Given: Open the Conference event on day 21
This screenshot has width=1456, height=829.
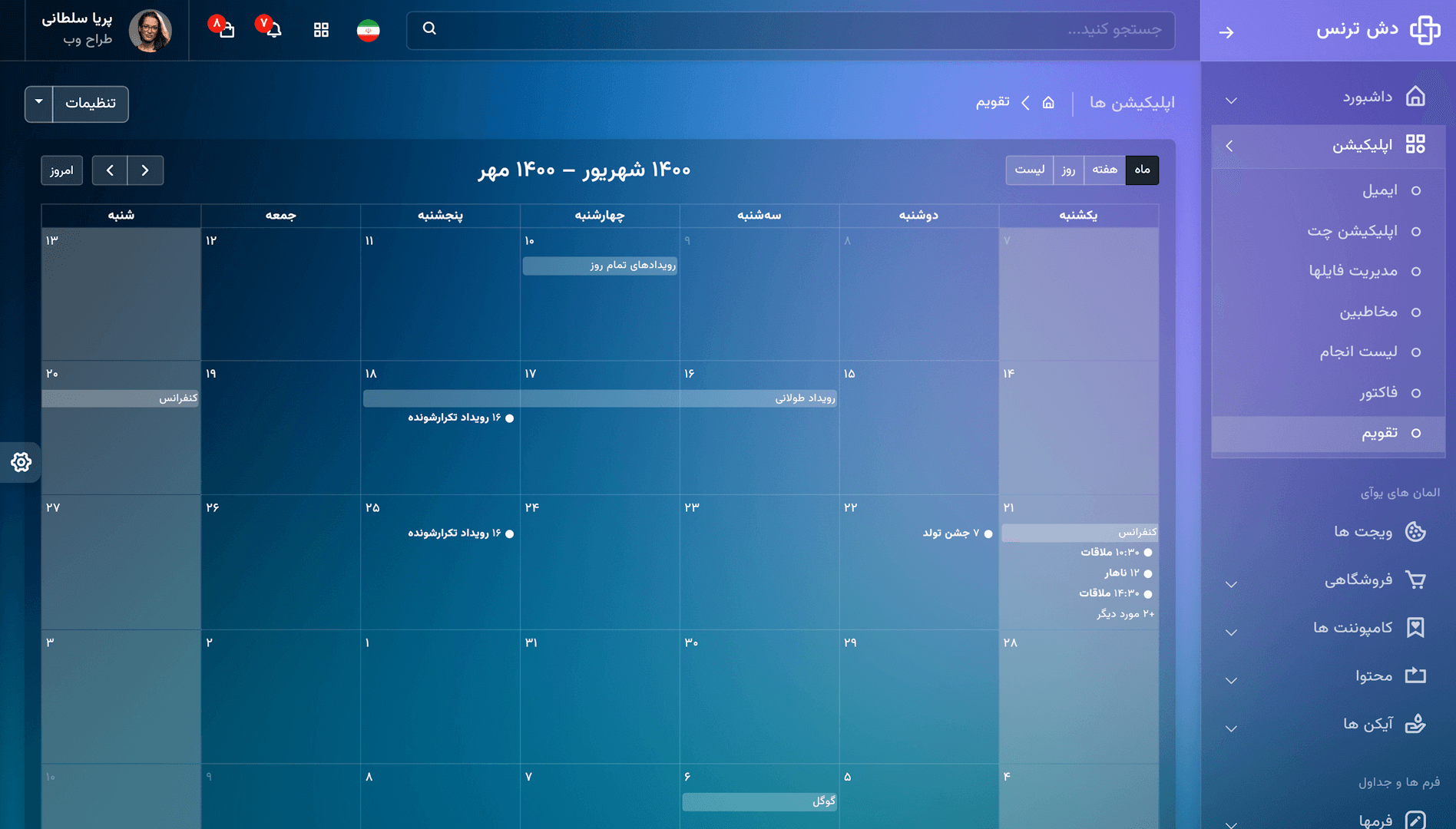Looking at the screenshot, I should (1080, 533).
